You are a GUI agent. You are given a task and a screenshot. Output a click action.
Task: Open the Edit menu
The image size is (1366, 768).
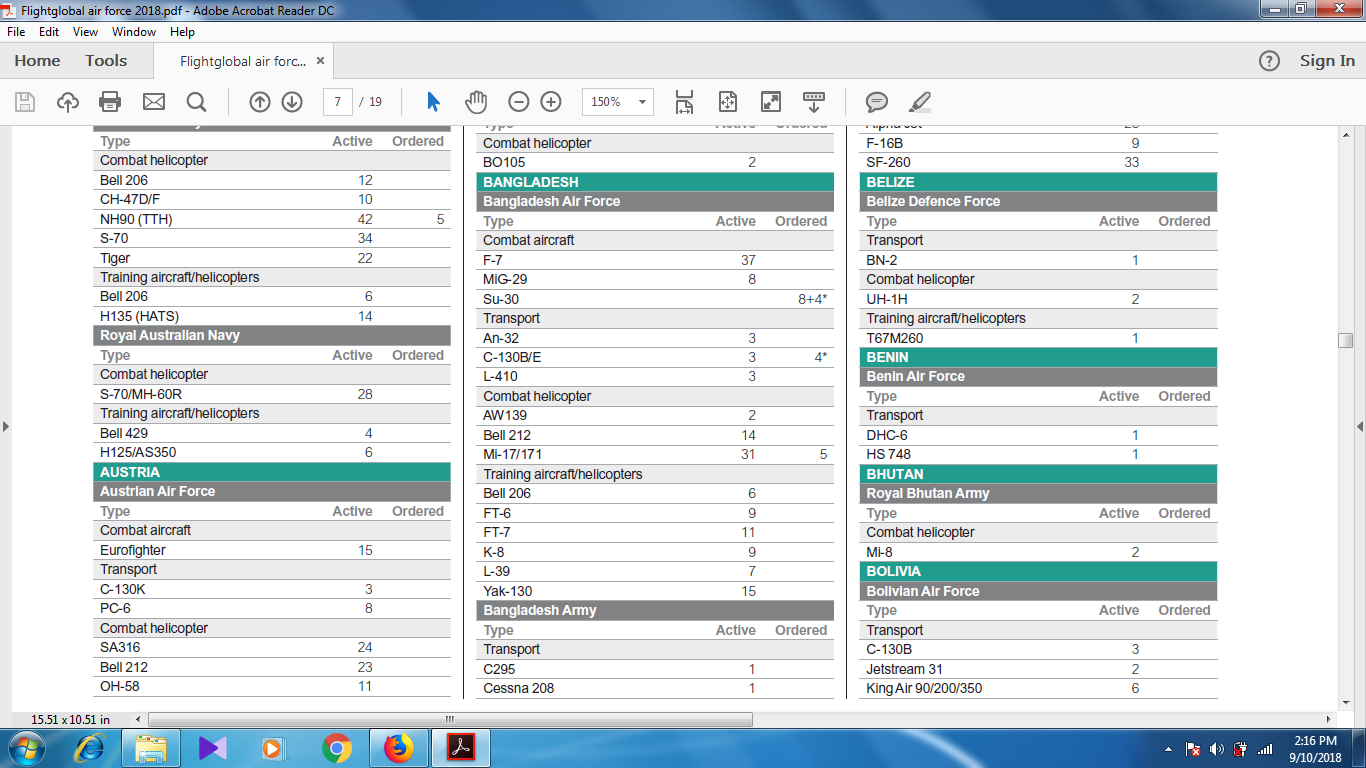click(49, 32)
